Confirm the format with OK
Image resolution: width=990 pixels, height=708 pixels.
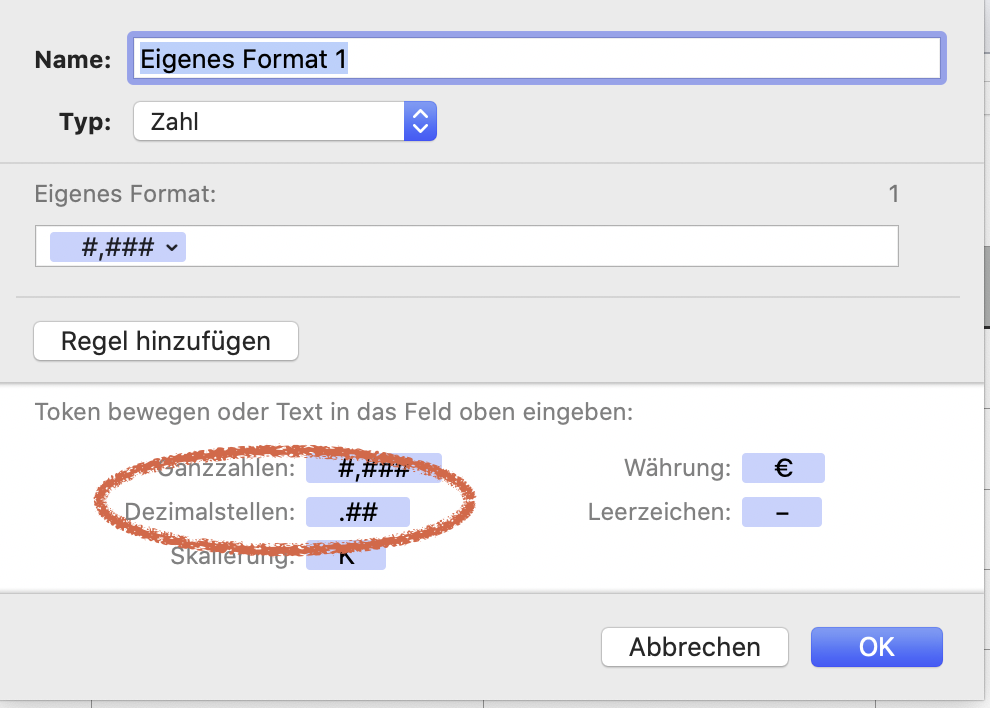click(876, 647)
